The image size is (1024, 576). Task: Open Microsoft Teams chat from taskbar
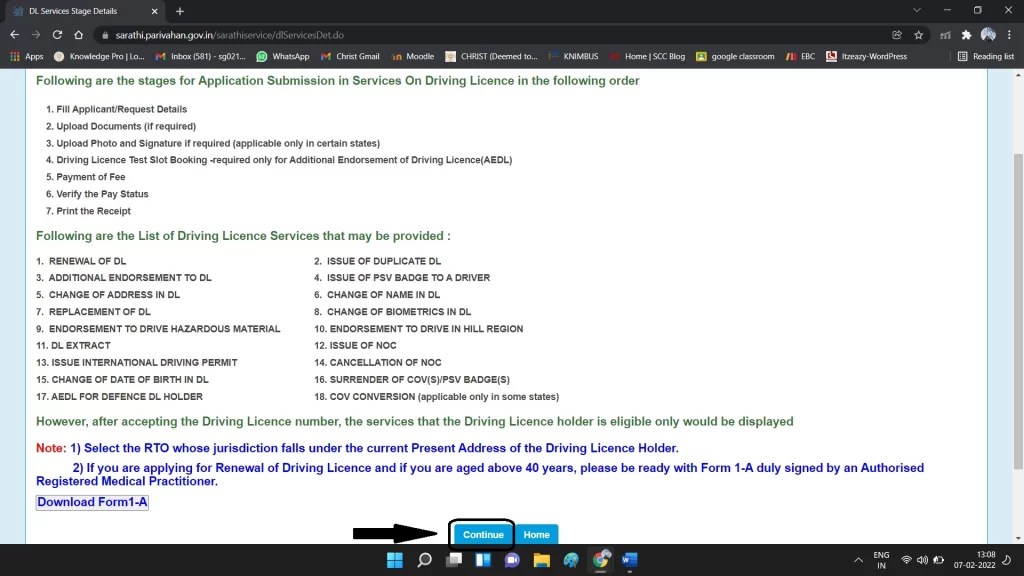[512, 560]
